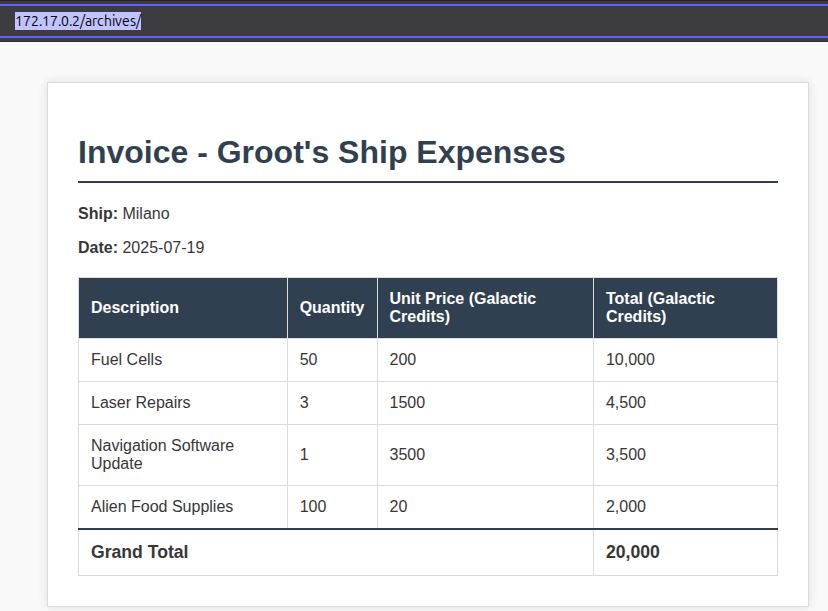The image size is (828, 611).
Task: Click the "Description" column header
Action: click(183, 308)
